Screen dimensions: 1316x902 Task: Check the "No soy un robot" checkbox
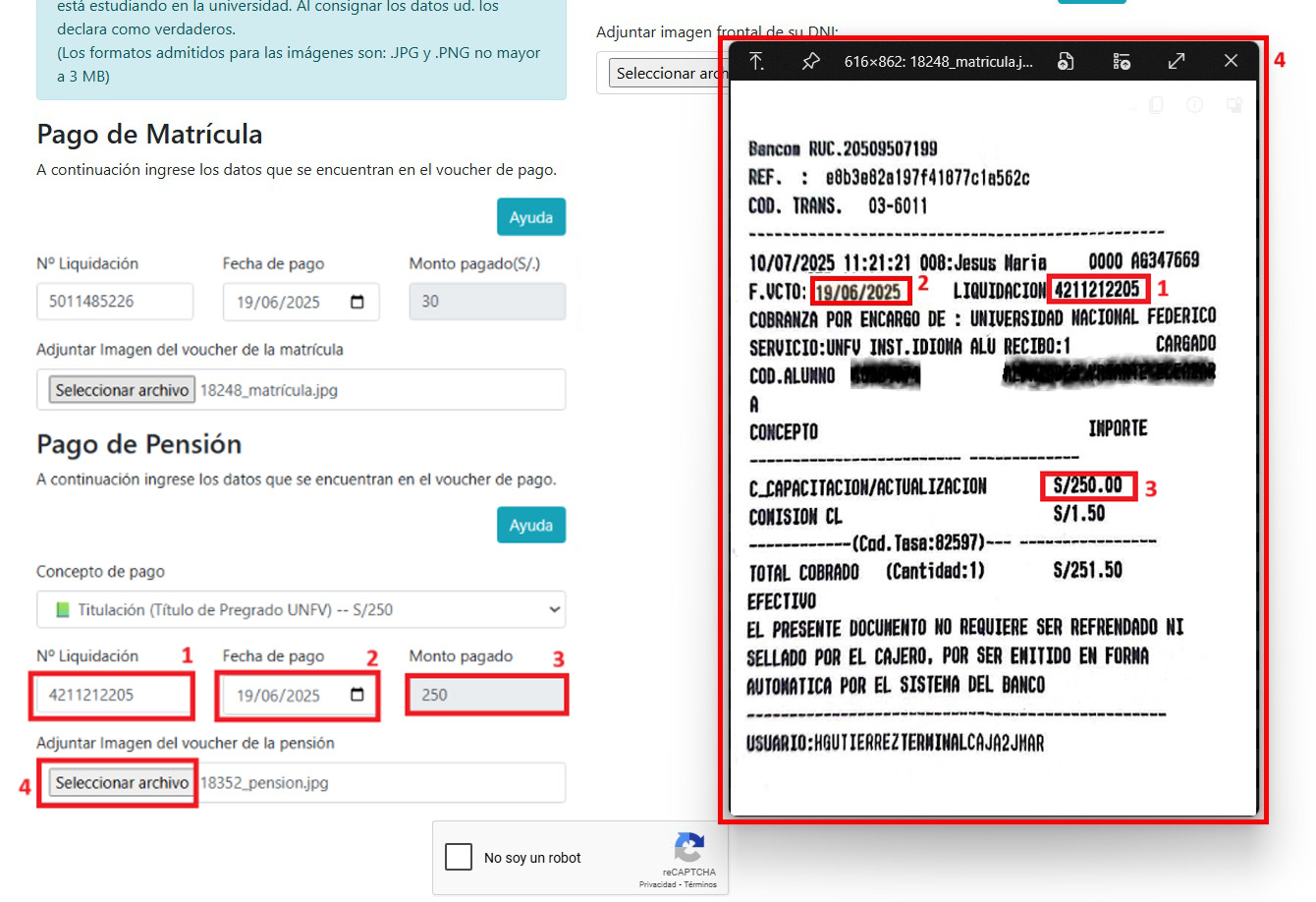pos(459,857)
